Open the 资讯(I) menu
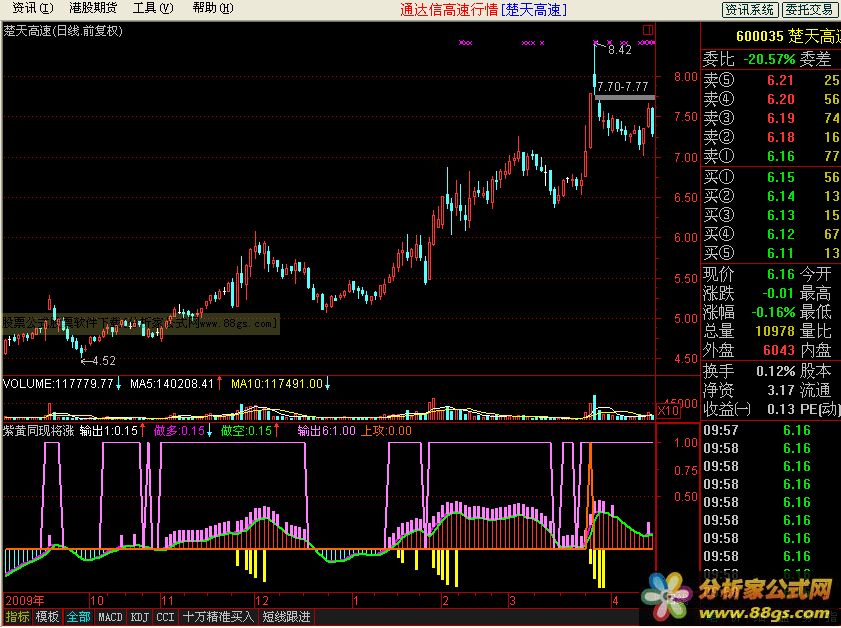The height and width of the screenshot is (628, 841). pos(33,8)
